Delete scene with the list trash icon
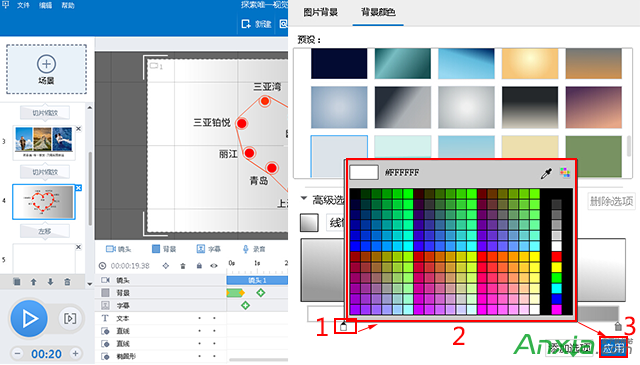Viewport: 640px width, 365px height. coord(67,282)
